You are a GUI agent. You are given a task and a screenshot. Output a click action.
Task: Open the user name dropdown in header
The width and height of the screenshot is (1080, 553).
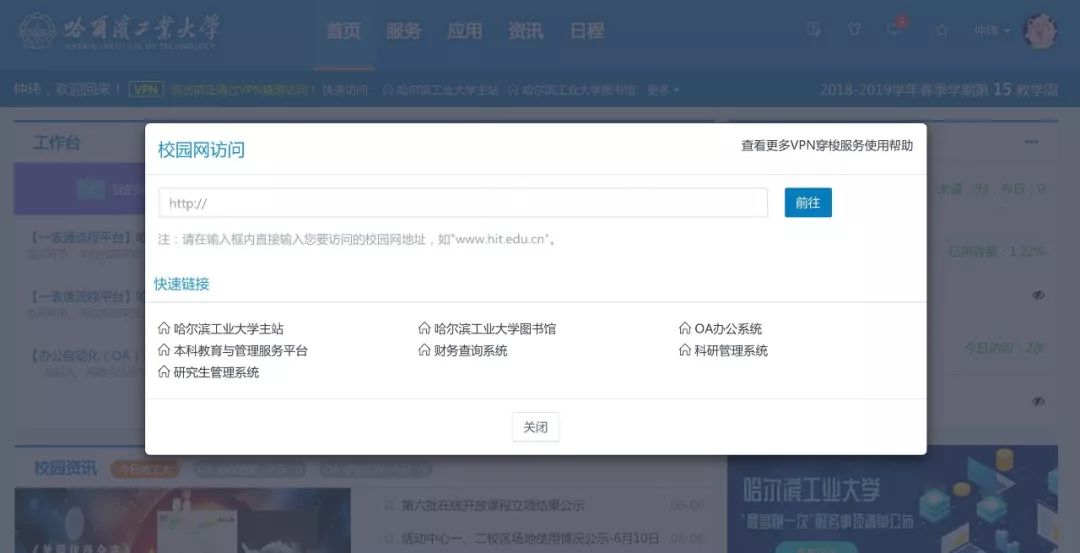tap(992, 31)
